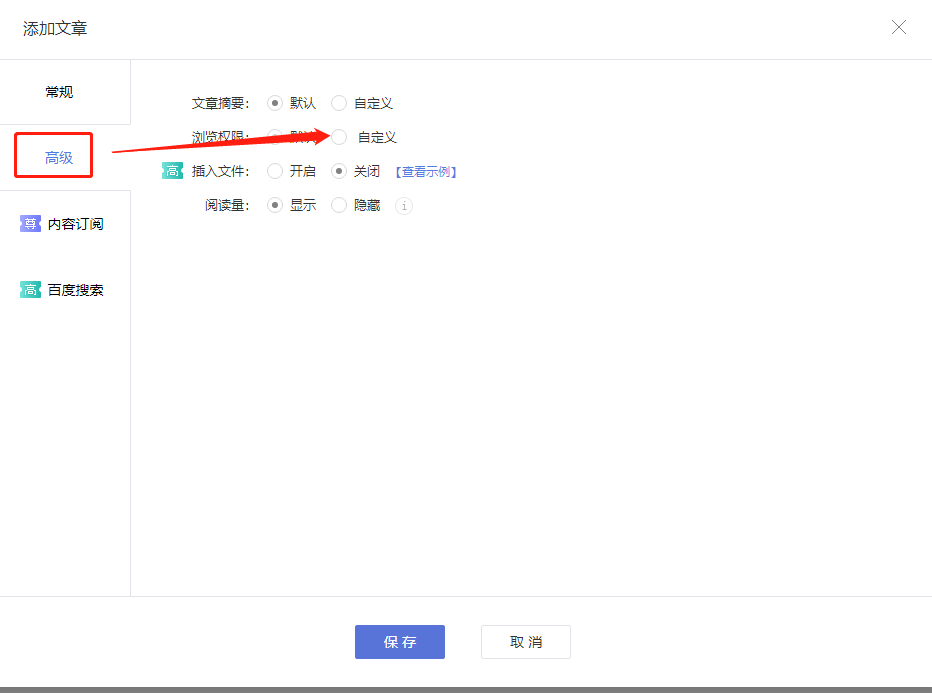
Task: Click the 添加文章 dialog title
Action: pos(55,29)
